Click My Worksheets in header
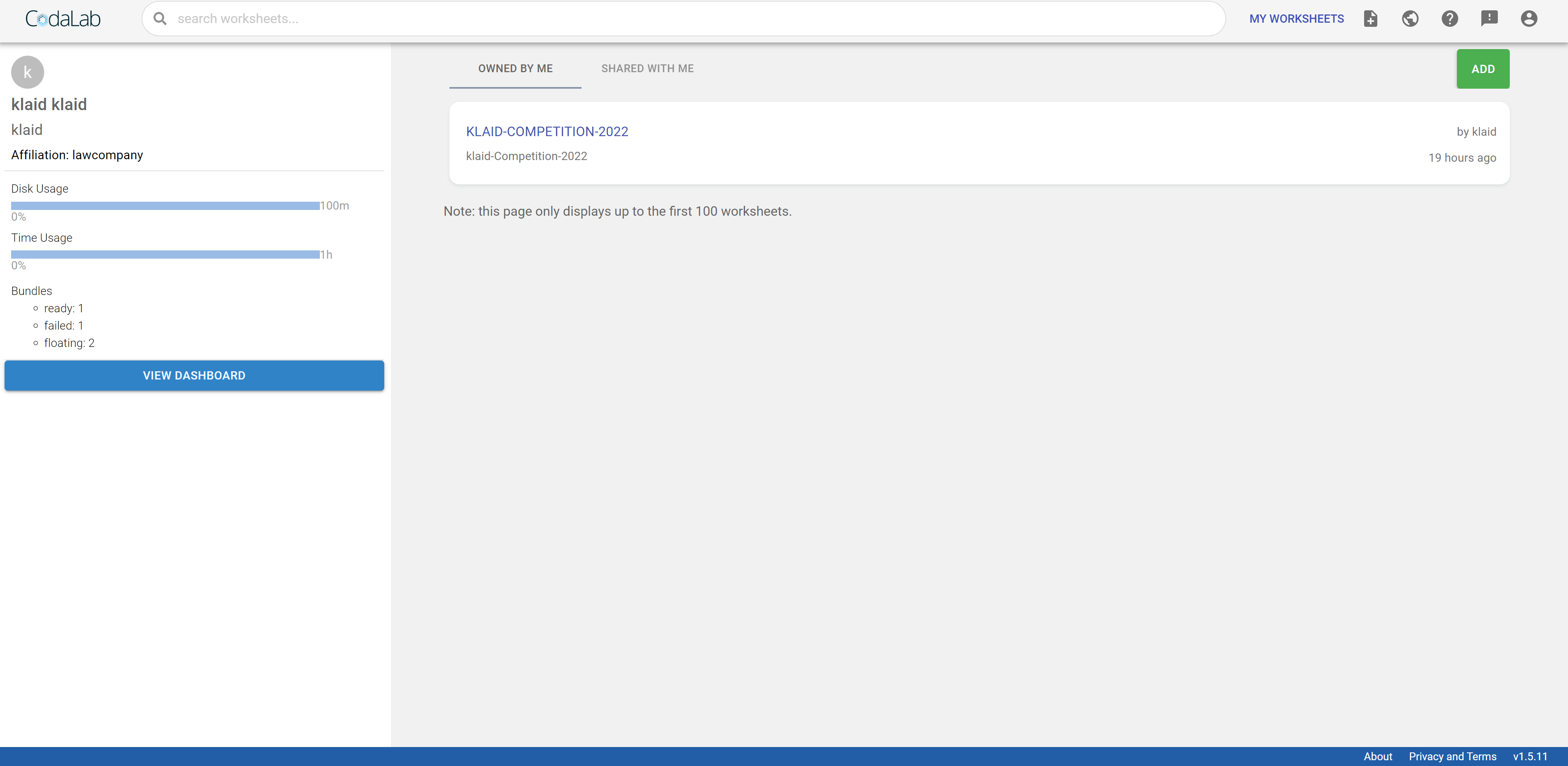The height and width of the screenshot is (766, 1568). (1296, 19)
